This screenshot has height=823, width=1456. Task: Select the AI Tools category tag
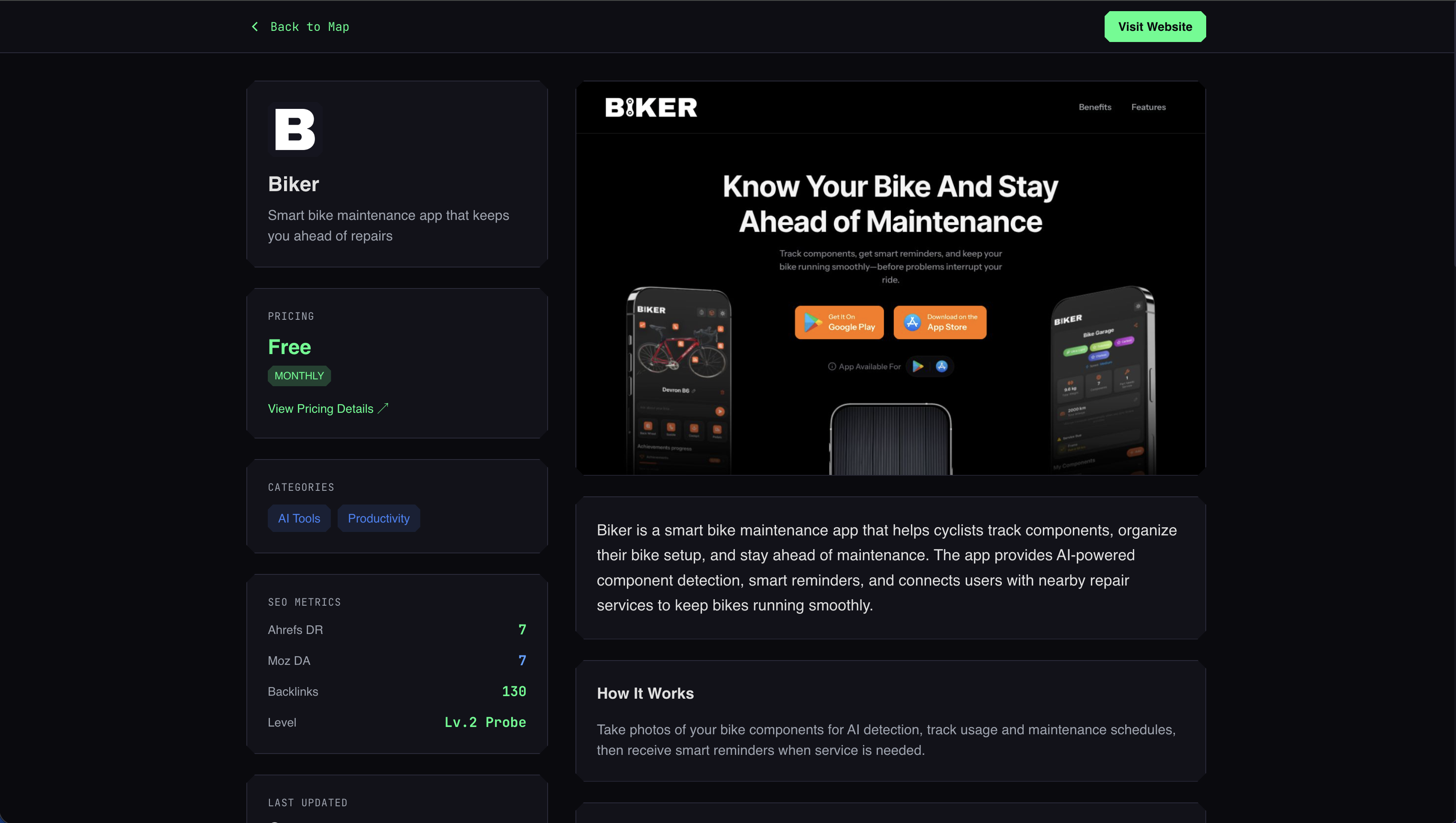point(299,518)
